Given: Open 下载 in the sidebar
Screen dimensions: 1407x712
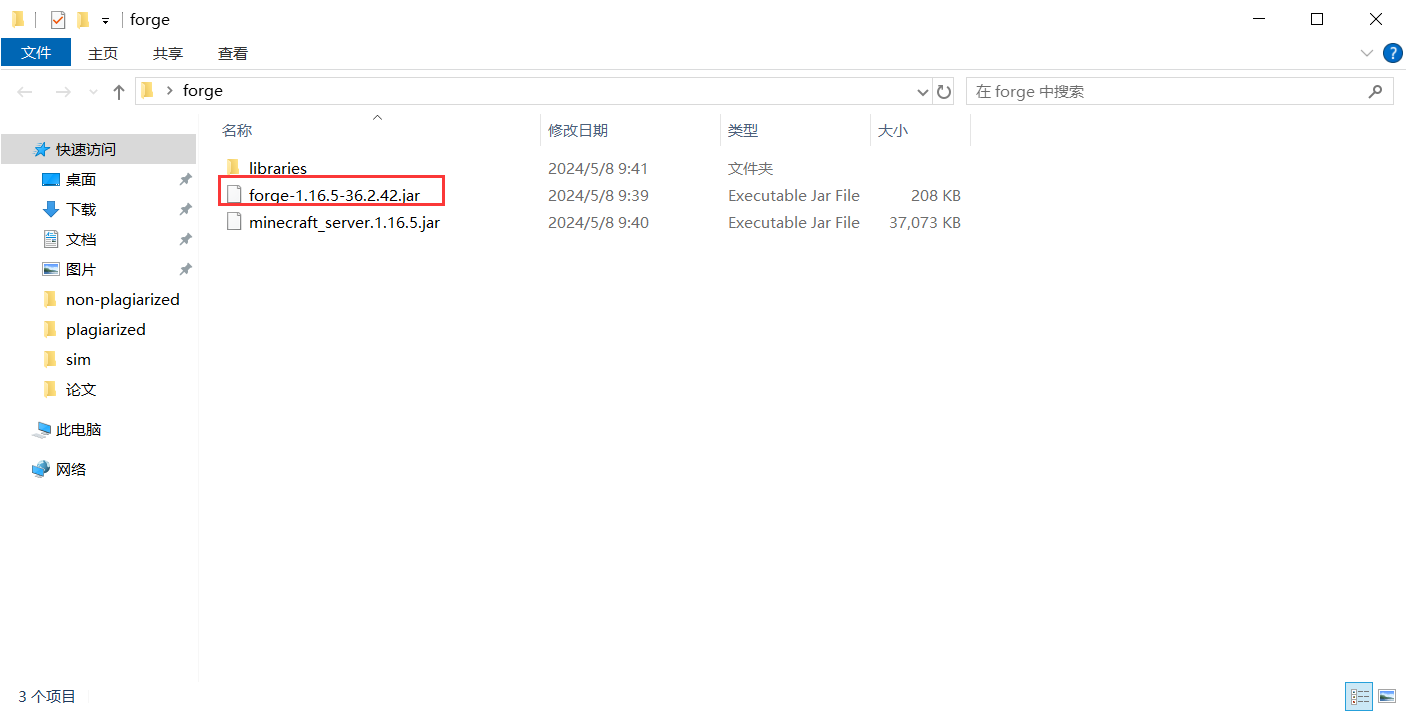Looking at the screenshot, I should (81, 209).
